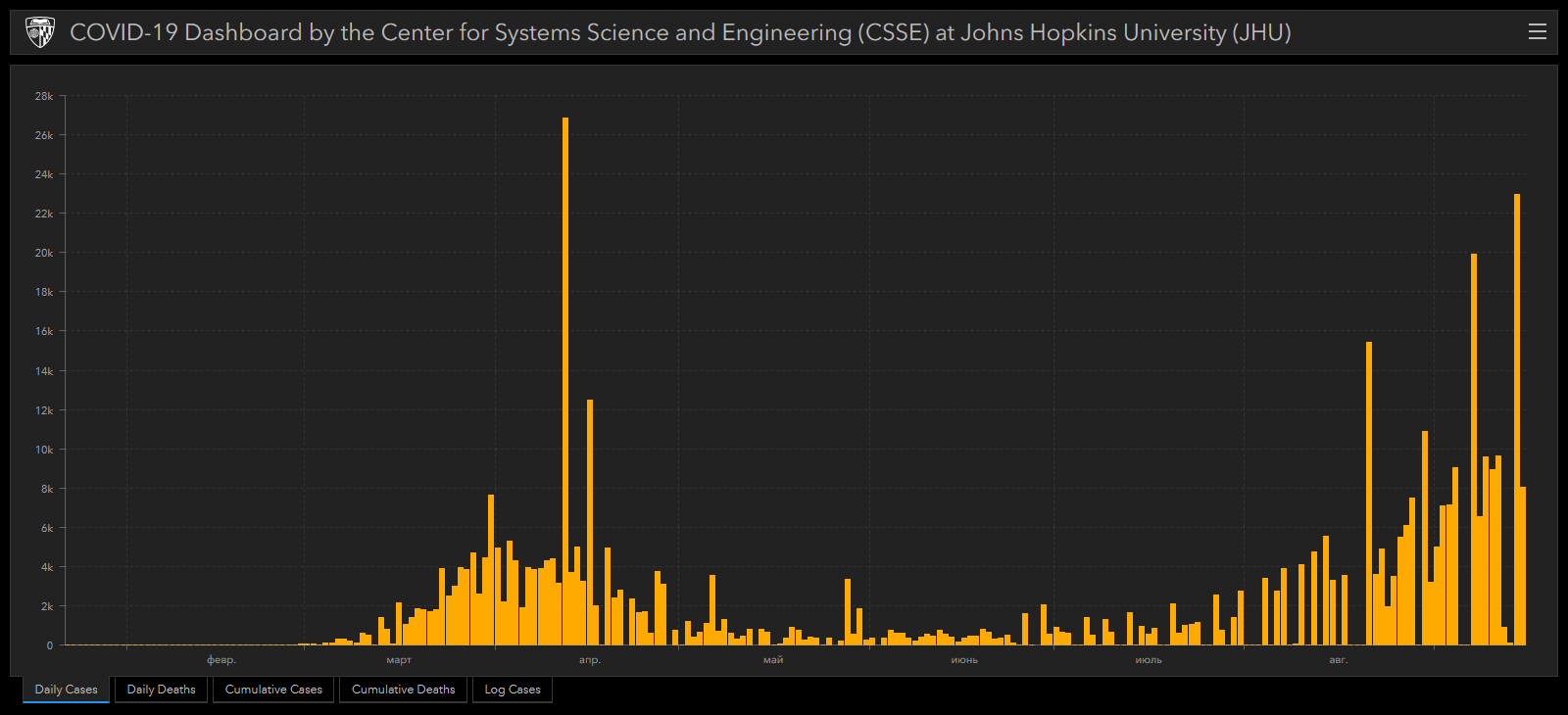Select the Cumulative Cases tab

(273, 690)
